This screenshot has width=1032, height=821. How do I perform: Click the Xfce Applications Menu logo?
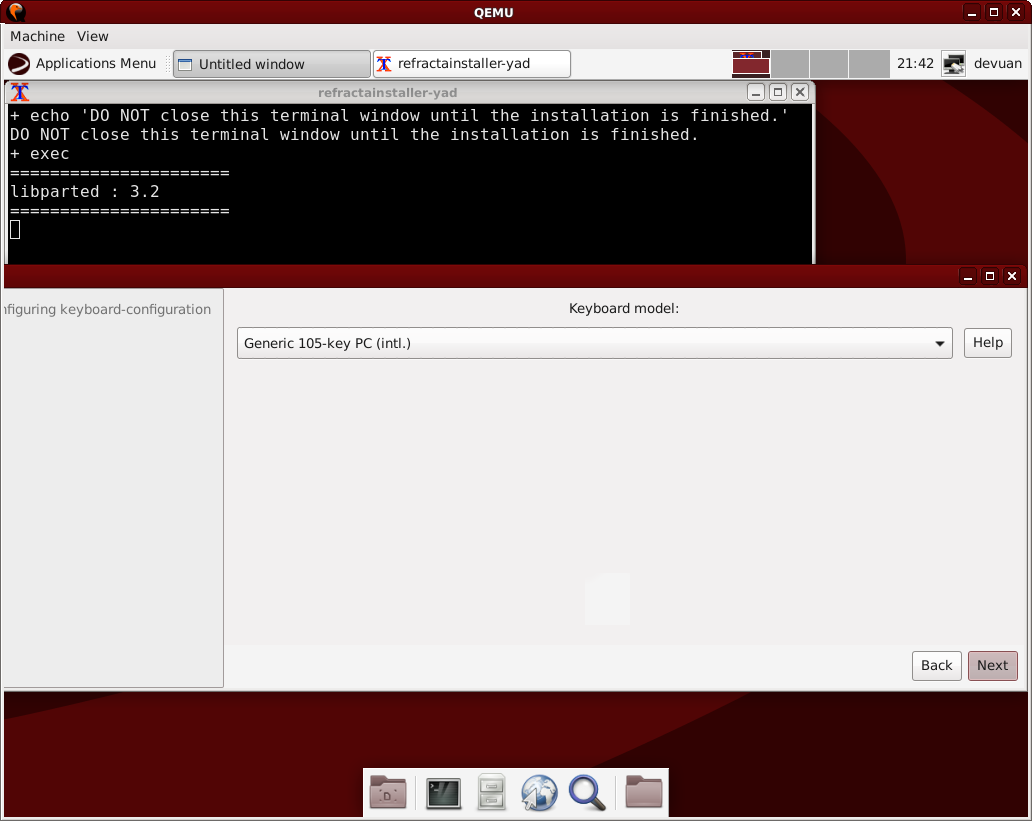click(19, 64)
